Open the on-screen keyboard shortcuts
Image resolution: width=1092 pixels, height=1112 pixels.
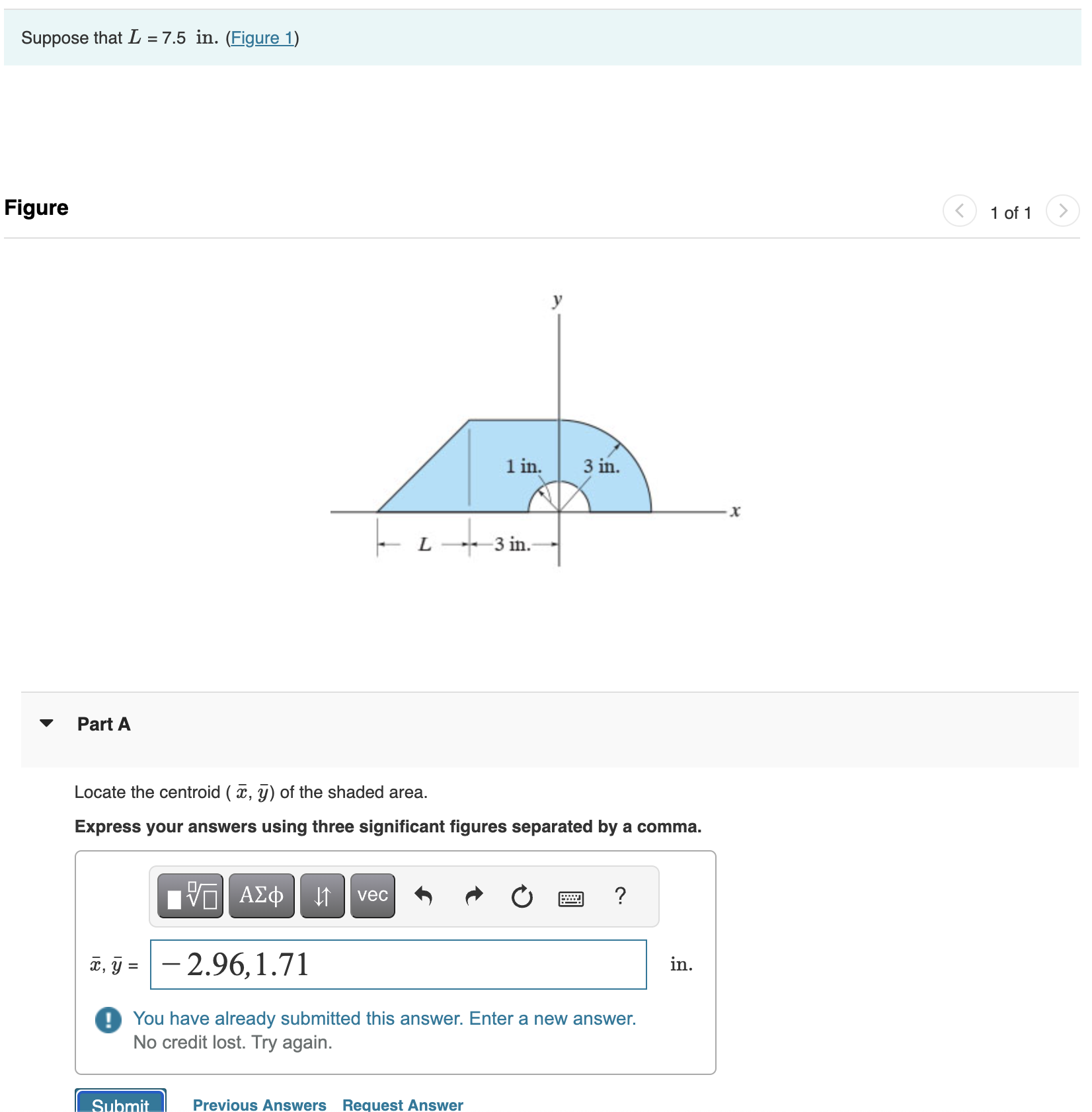[x=571, y=898]
